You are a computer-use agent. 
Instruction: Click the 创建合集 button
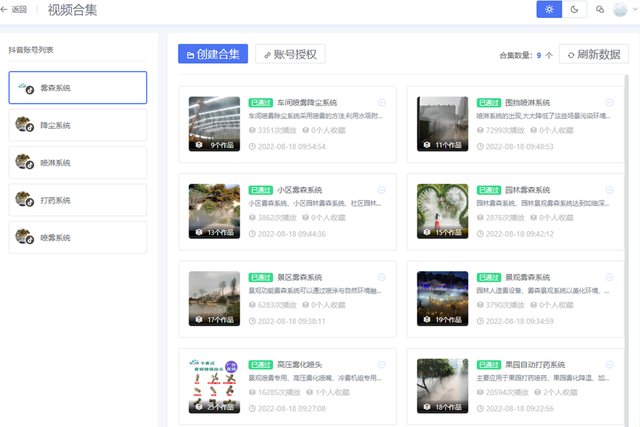(213, 54)
